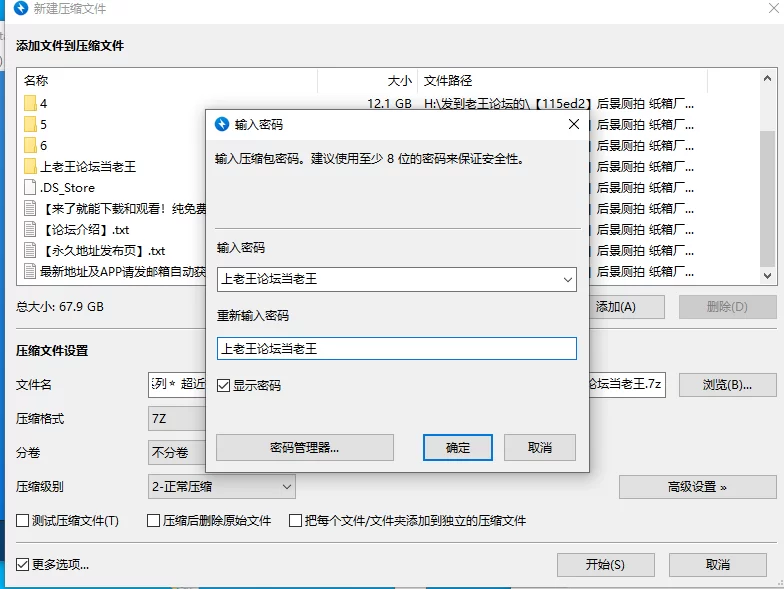The width and height of the screenshot is (784, 589).
Task: Enable 测试压缩文件(T) checkbox
Action: point(22,520)
